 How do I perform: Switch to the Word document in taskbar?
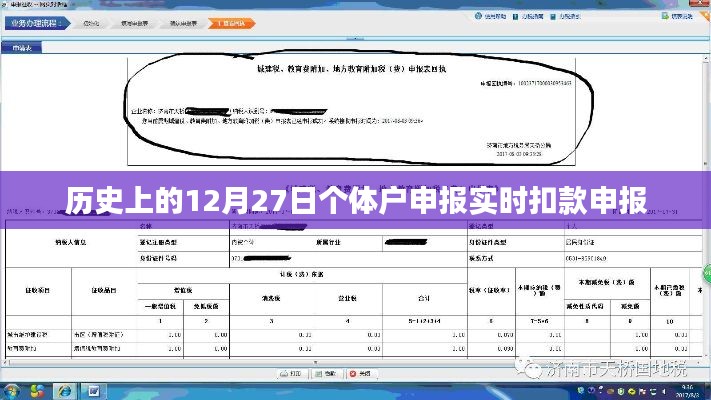click(x=94, y=391)
